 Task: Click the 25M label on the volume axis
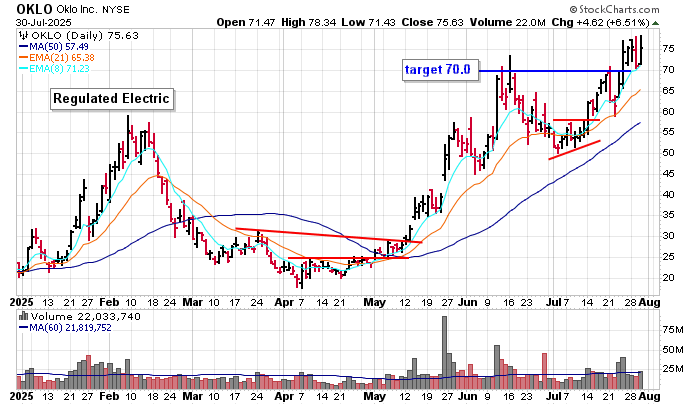(673, 369)
